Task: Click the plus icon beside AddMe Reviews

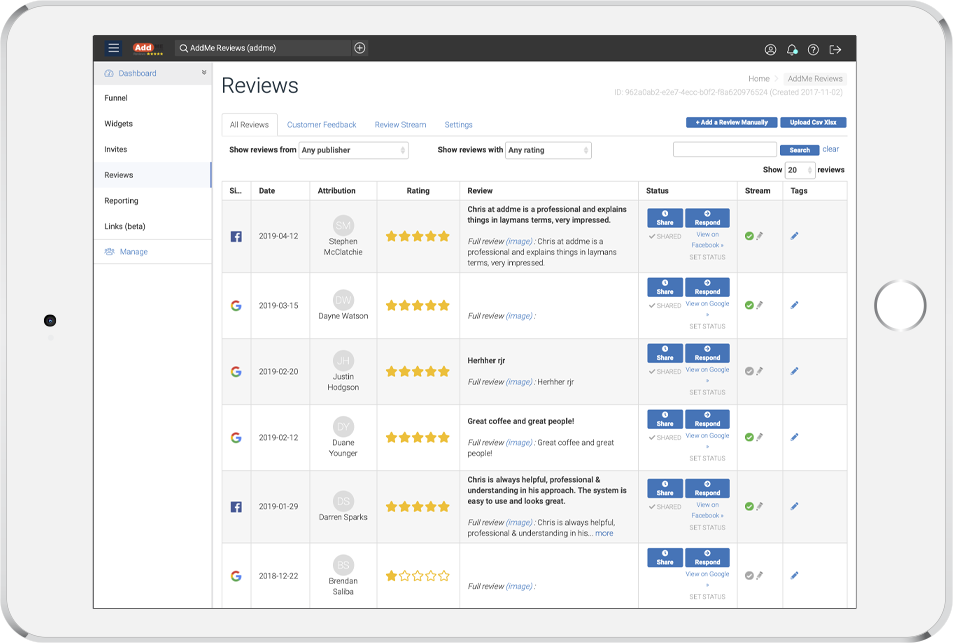Action: (360, 48)
